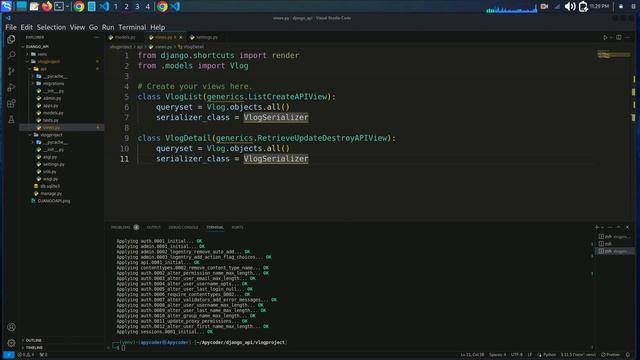Click the new terminal plus icon
This screenshot has height=360, width=640.
point(597,227)
